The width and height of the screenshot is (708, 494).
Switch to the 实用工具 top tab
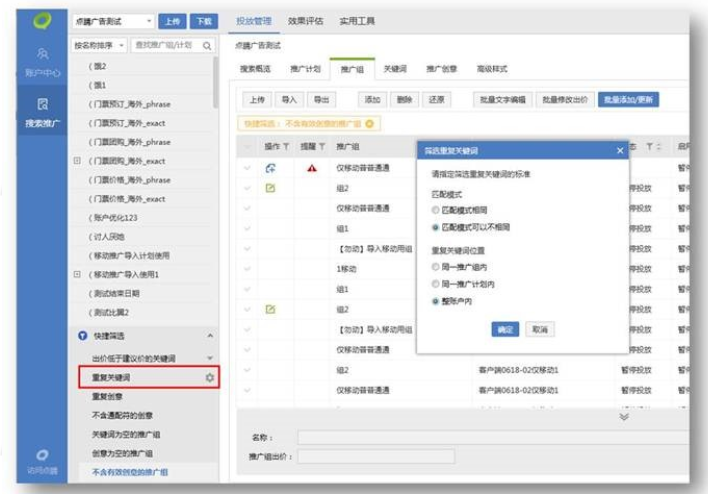point(357,21)
